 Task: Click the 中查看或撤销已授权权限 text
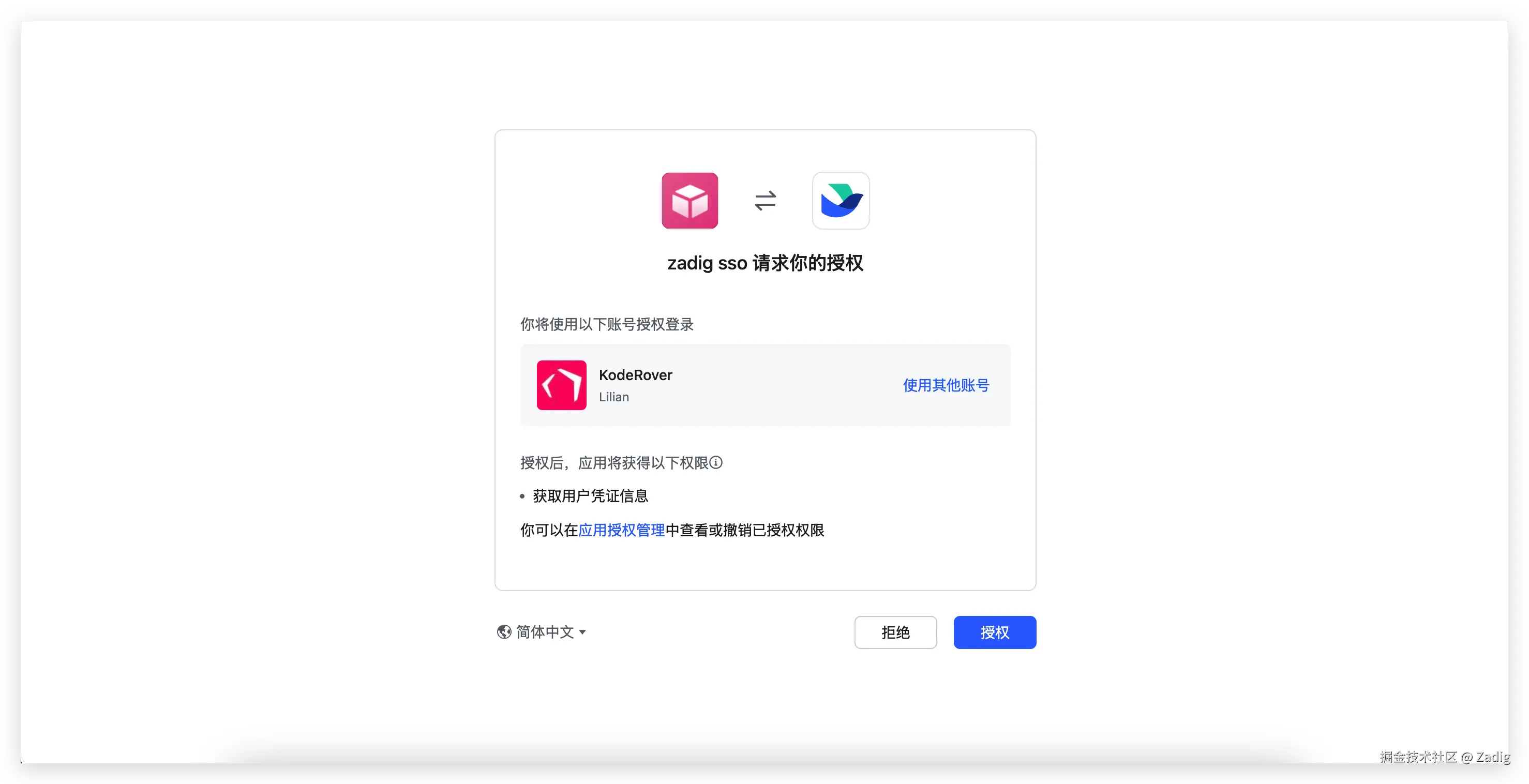coord(745,530)
